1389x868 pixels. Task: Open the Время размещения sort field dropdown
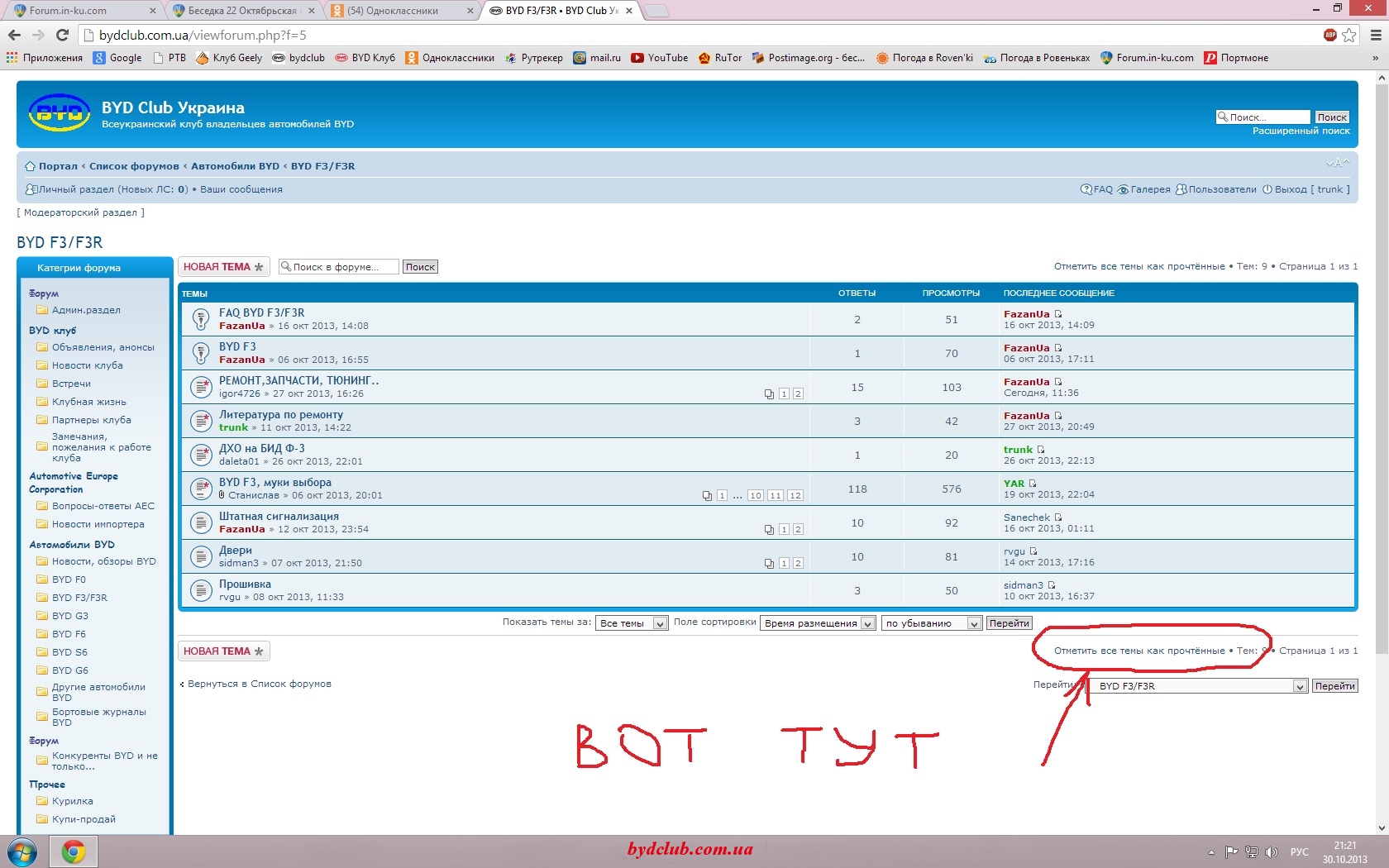point(818,623)
